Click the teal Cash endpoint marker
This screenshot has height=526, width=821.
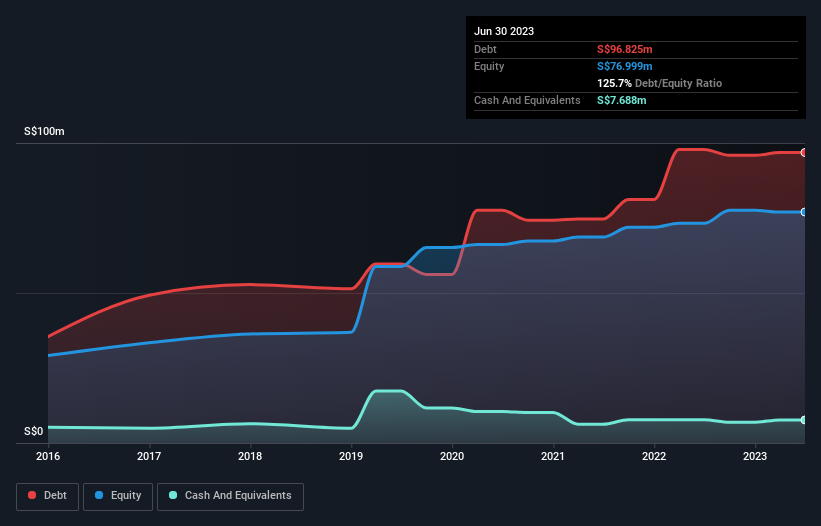(804, 420)
